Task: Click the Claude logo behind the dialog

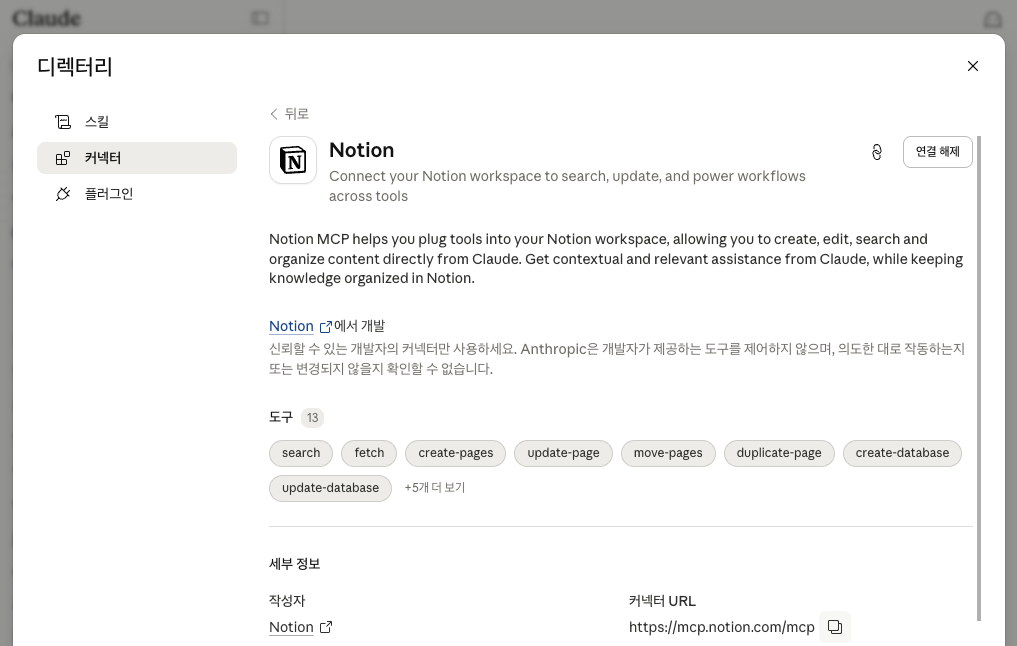Action: pyautogui.click(x=47, y=18)
